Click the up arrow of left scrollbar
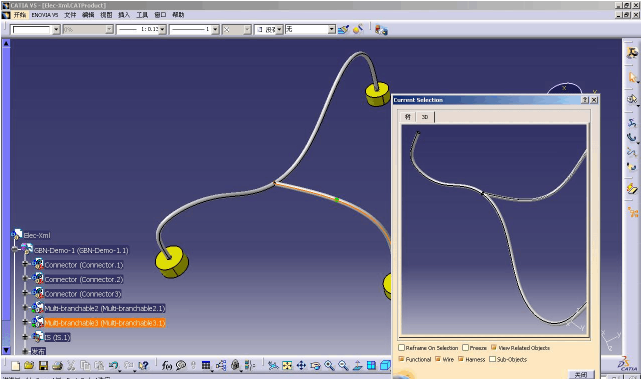 click(6, 43)
